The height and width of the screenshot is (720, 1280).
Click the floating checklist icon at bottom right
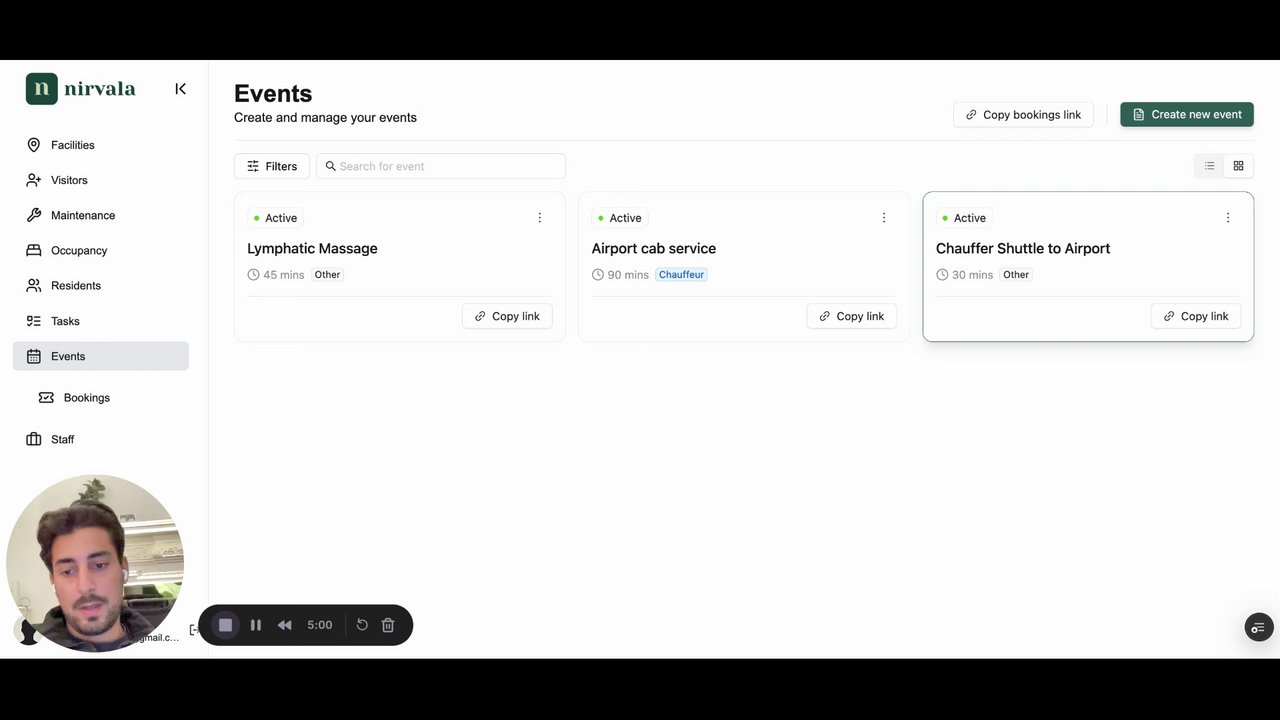pyautogui.click(x=1259, y=627)
